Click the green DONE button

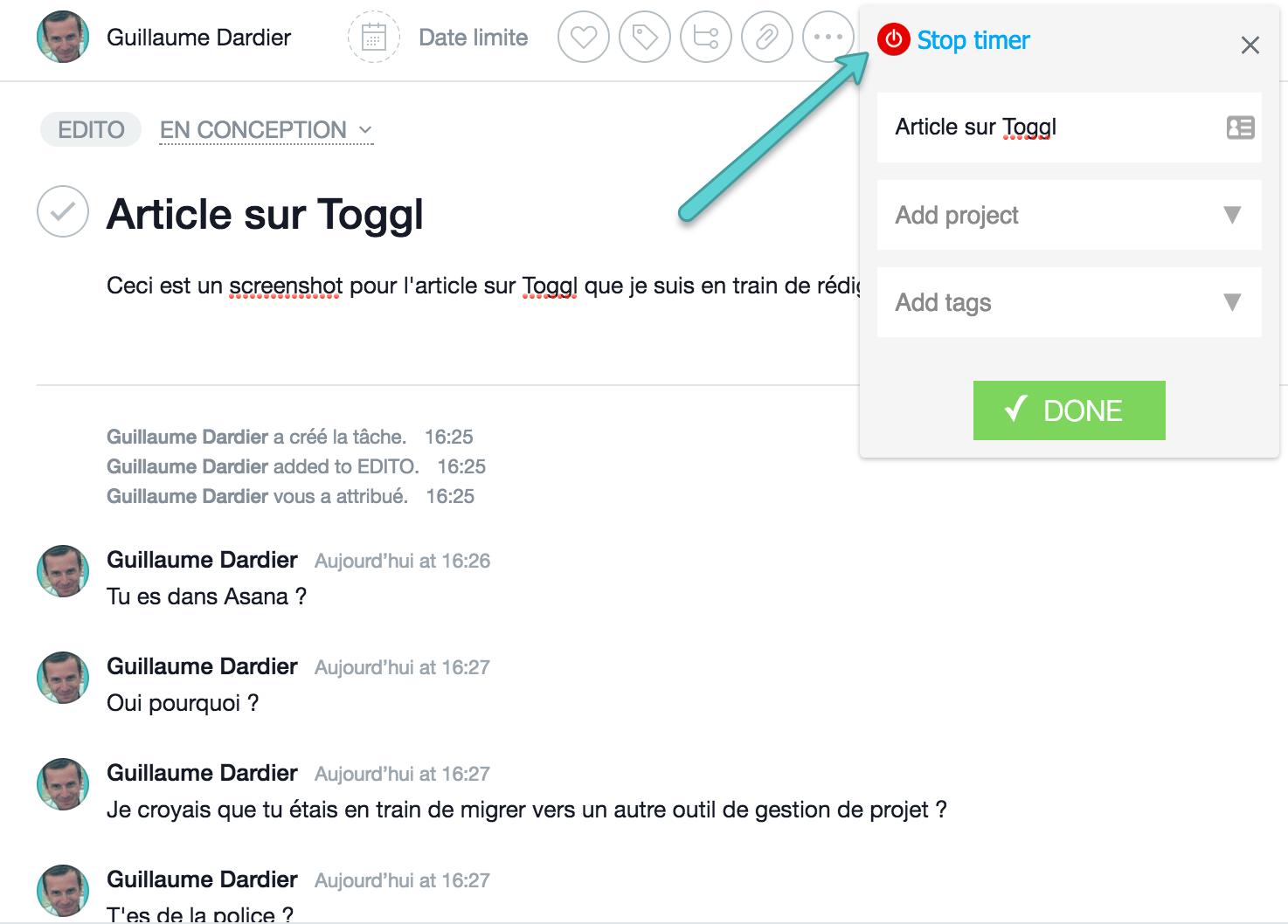point(1069,410)
